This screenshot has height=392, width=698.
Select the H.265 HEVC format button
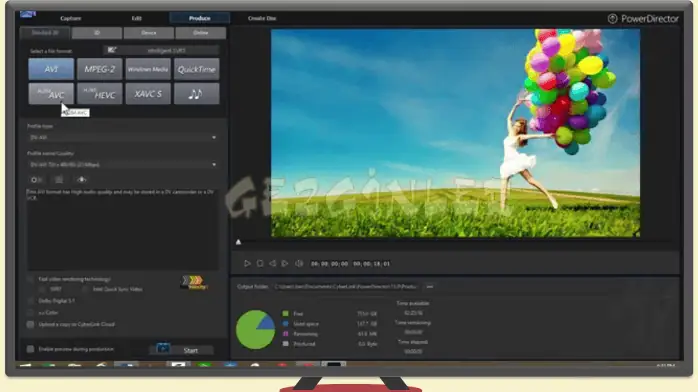[100, 94]
